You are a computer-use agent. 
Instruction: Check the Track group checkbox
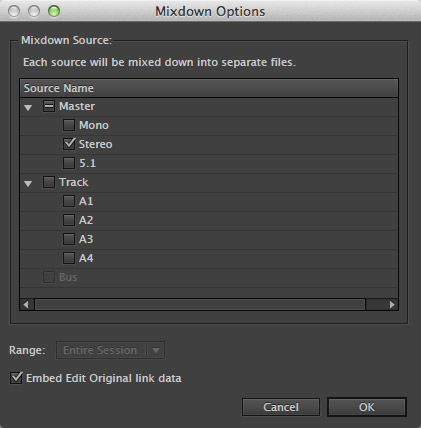49,182
